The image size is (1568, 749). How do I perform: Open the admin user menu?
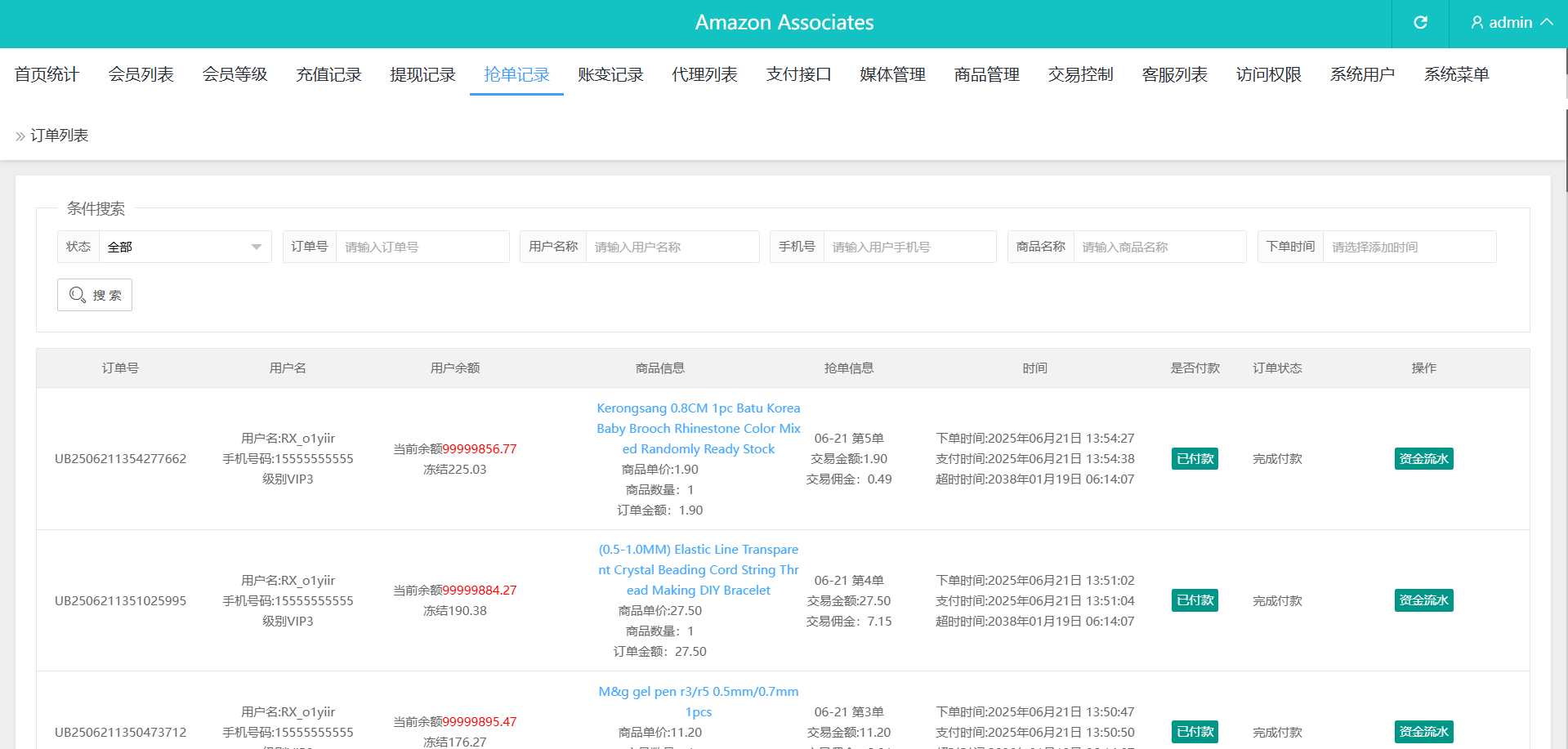pyautogui.click(x=1511, y=23)
